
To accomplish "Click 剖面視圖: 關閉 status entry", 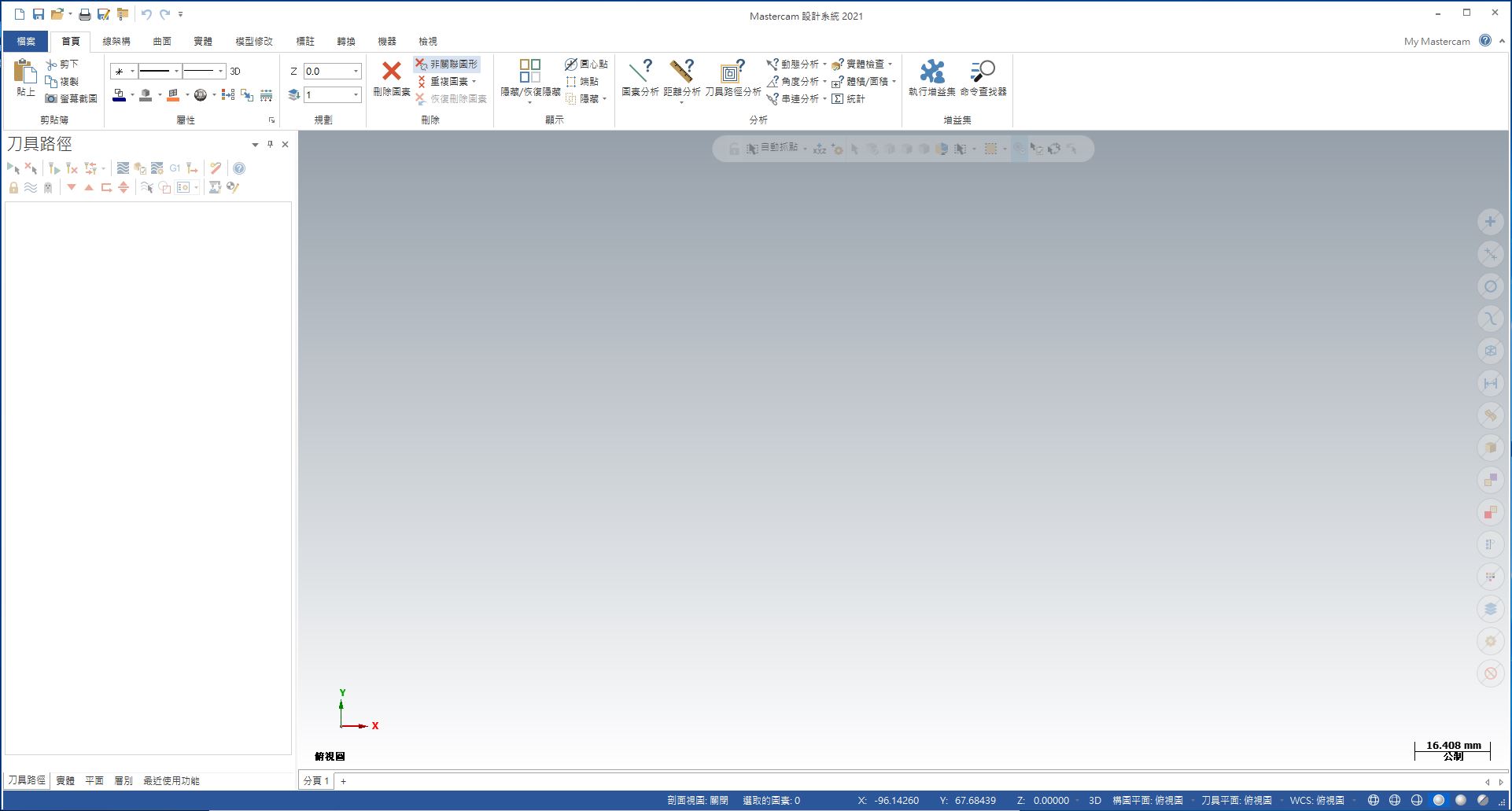I will [x=698, y=800].
